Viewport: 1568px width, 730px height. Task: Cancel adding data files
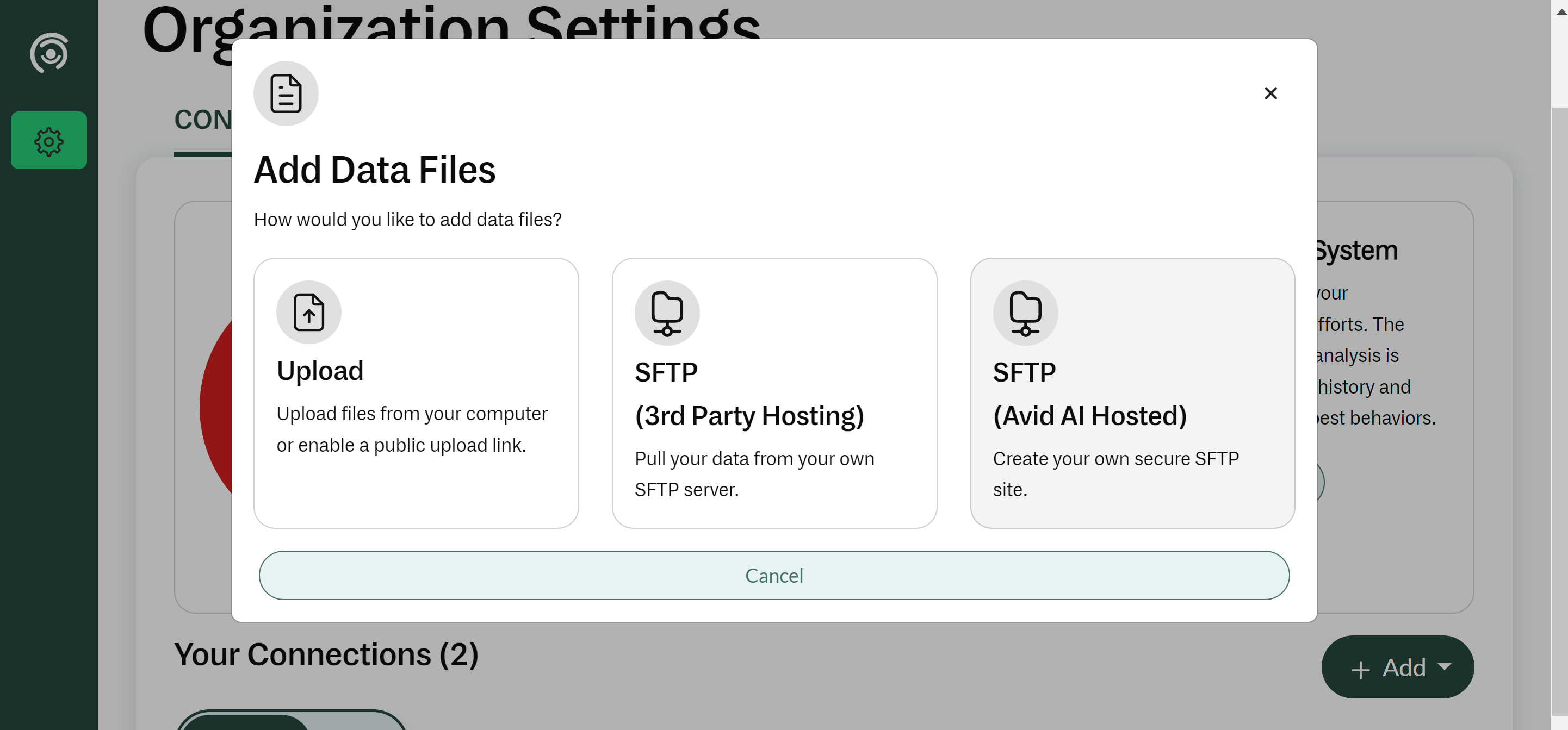click(x=774, y=575)
